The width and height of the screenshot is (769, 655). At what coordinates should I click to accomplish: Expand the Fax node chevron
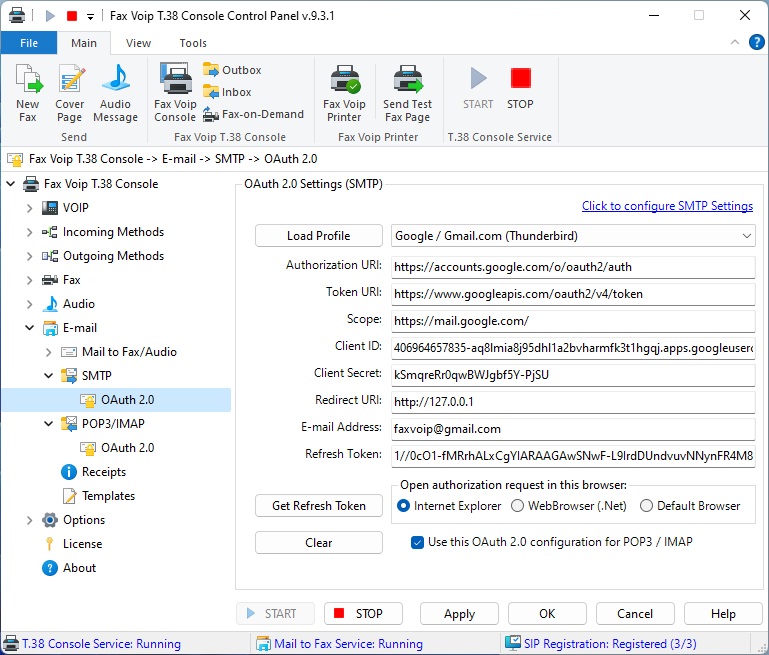29,280
